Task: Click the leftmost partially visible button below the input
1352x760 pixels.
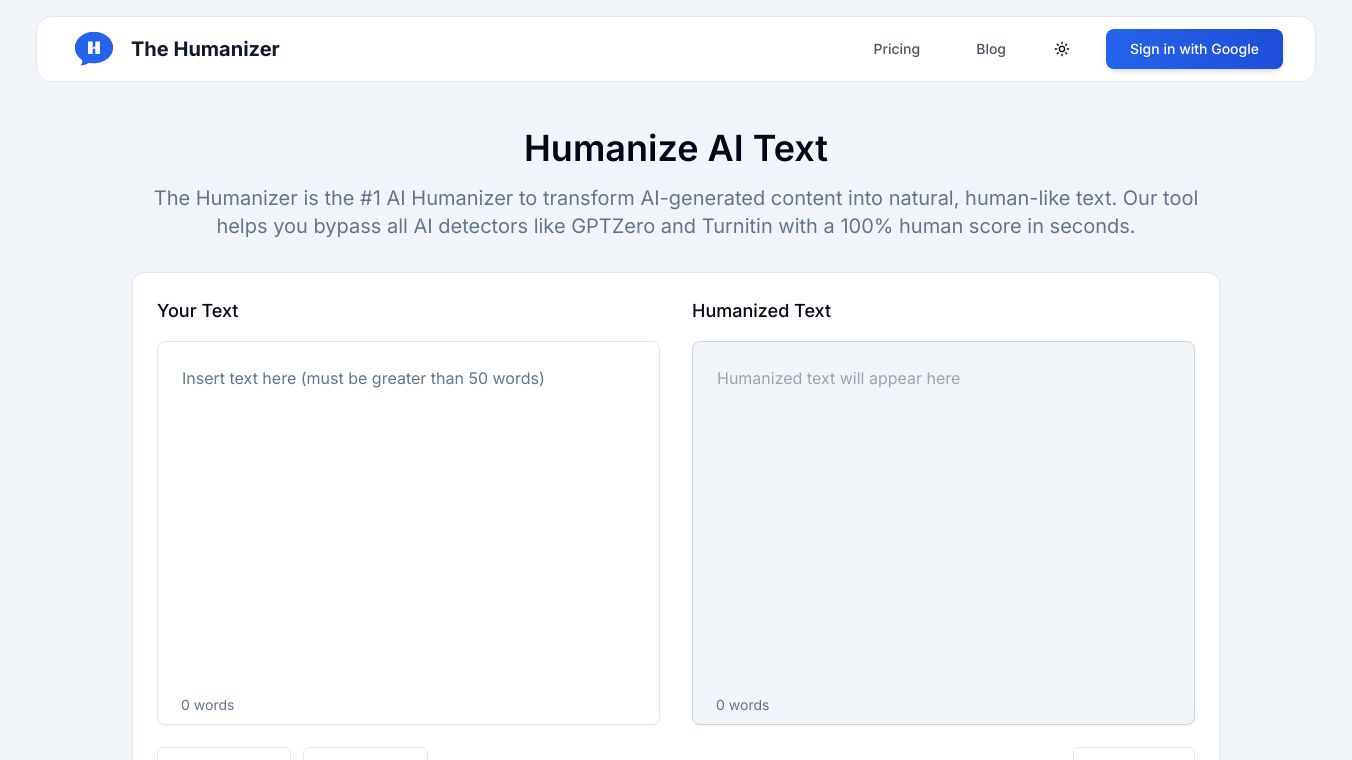Action: (x=224, y=754)
